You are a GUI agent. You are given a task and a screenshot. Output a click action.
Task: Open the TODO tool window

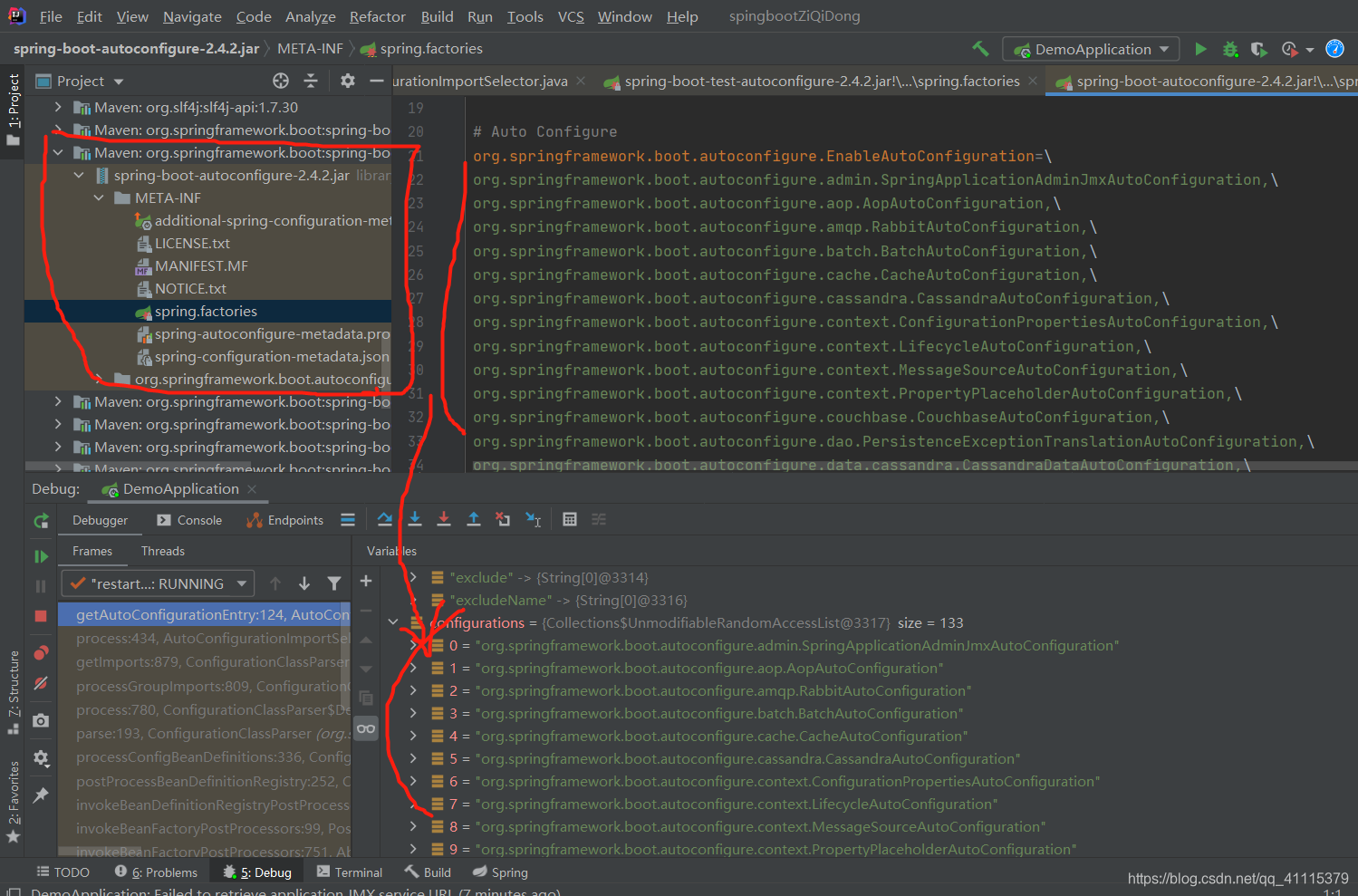point(63,872)
